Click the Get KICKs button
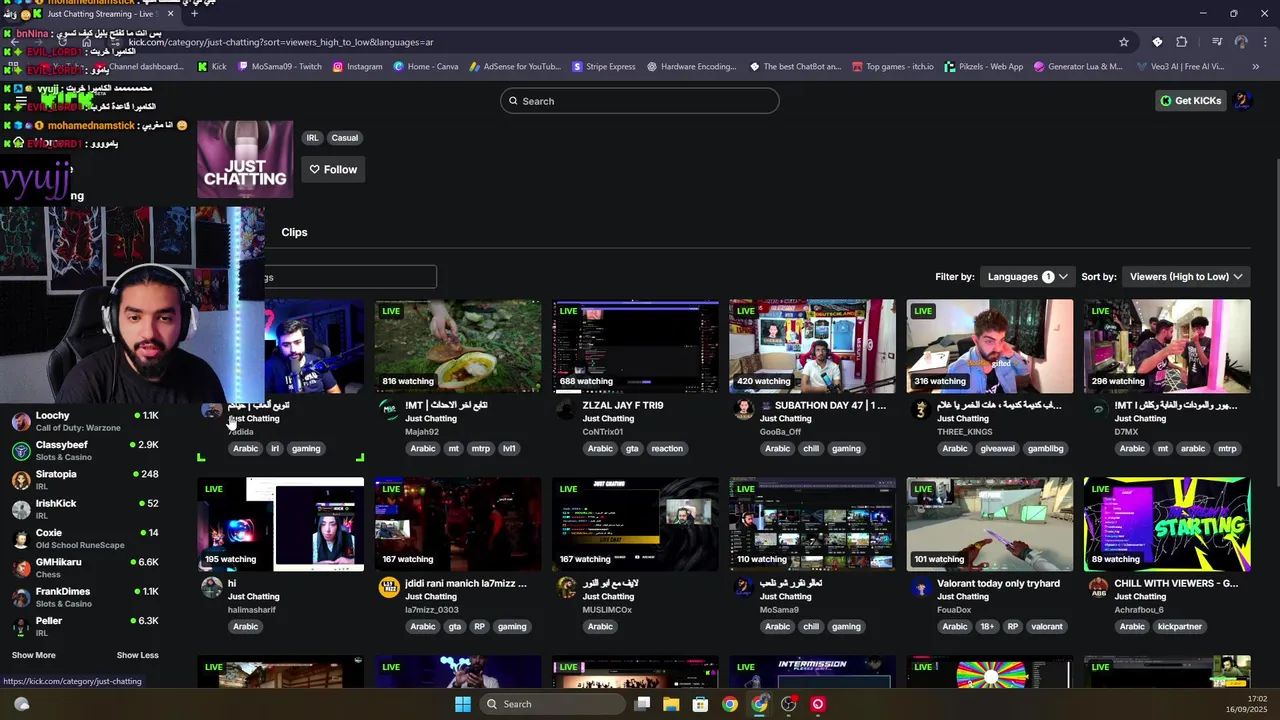 1190,101
